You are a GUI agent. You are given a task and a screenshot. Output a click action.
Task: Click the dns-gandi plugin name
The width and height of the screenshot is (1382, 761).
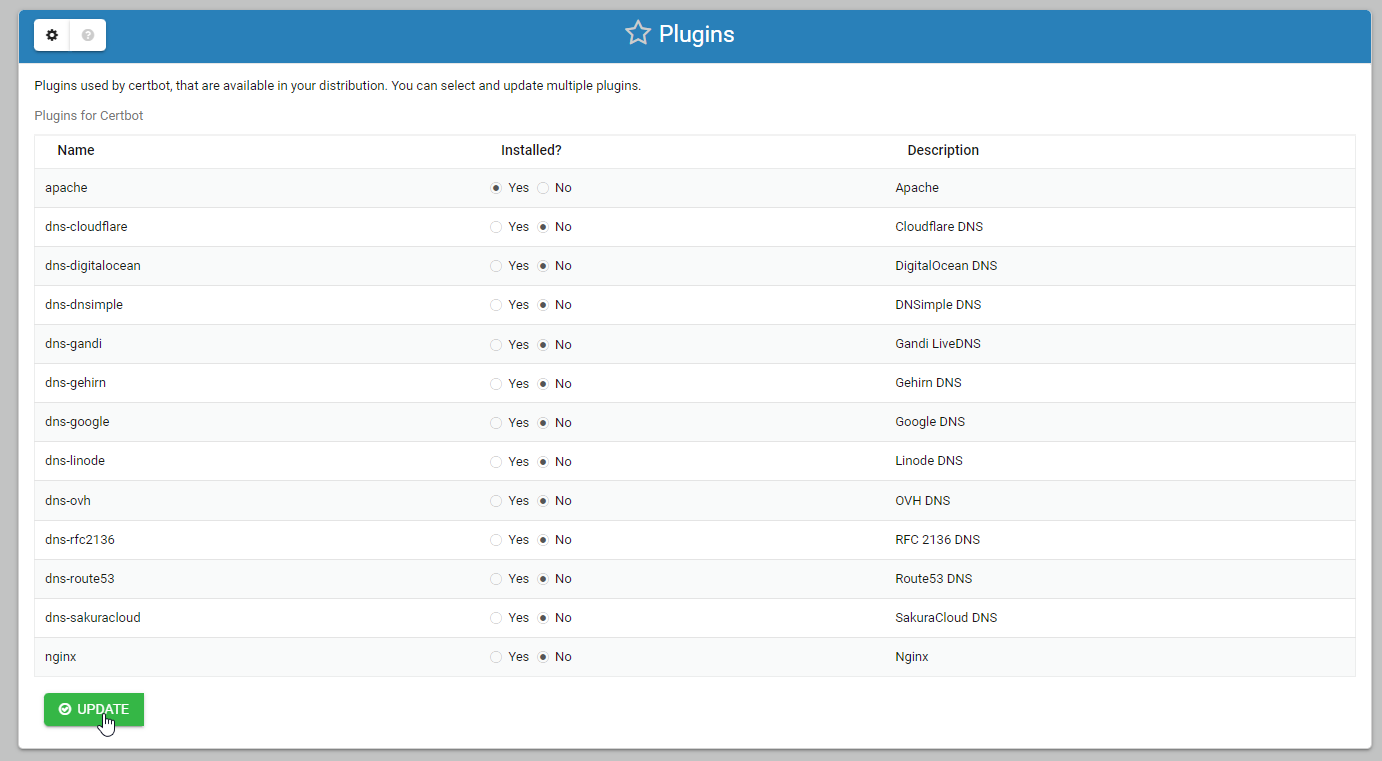pos(73,344)
